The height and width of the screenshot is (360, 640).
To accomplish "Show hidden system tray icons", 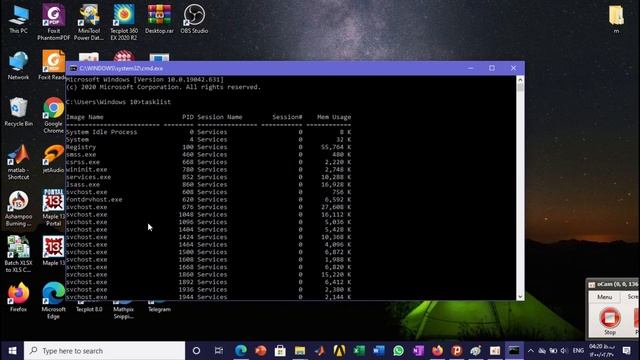I will pyautogui.click(x=531, y=351).
